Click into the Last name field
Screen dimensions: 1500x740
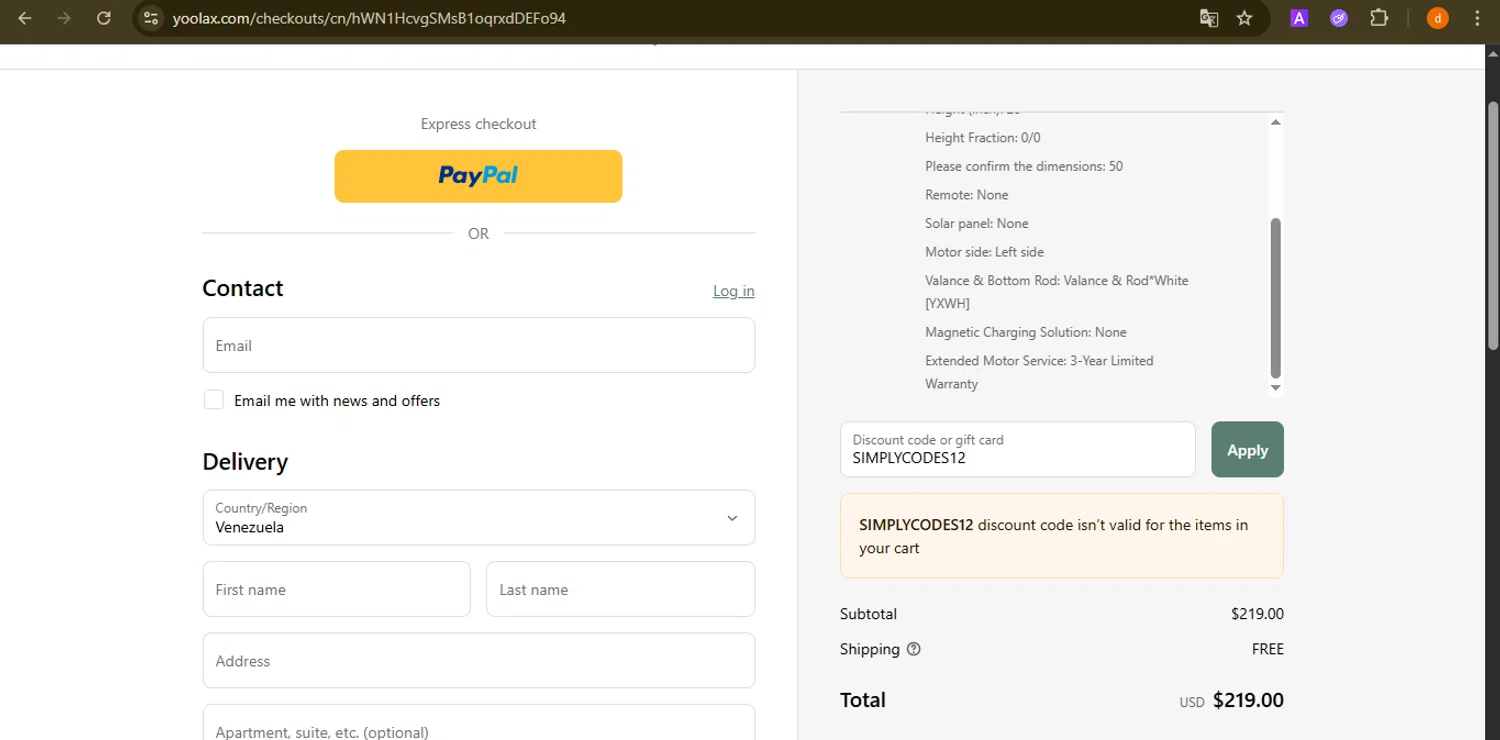pyautogui.click(x=620, y=589)
